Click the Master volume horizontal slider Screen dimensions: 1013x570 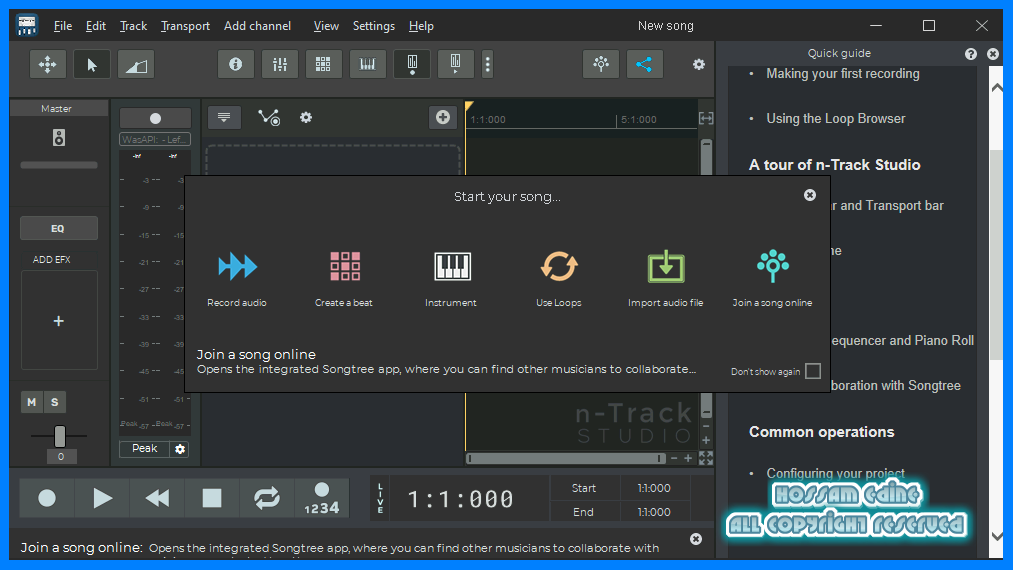pos(59,165)
